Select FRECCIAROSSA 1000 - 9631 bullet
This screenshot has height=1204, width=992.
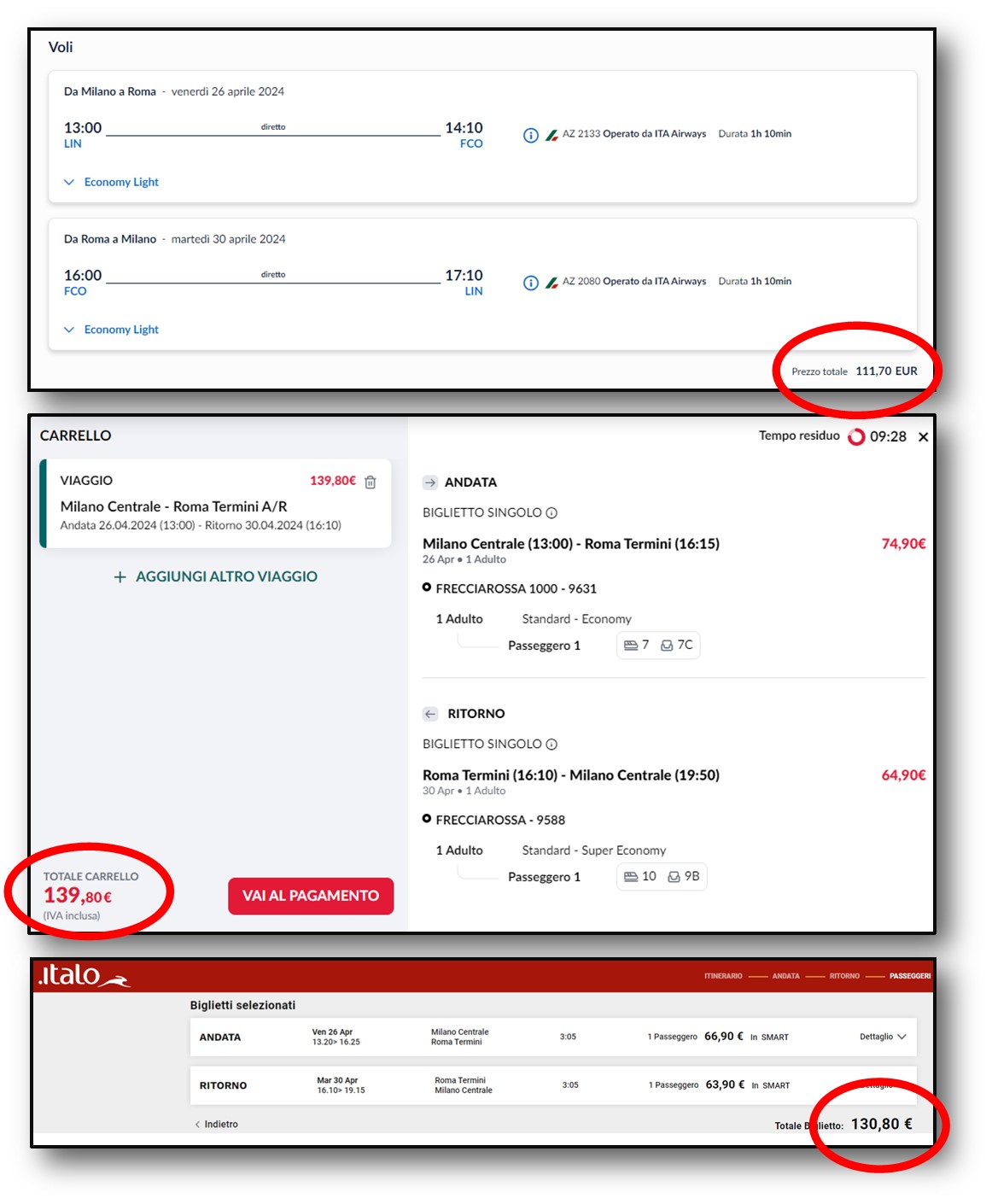(427, 587)
